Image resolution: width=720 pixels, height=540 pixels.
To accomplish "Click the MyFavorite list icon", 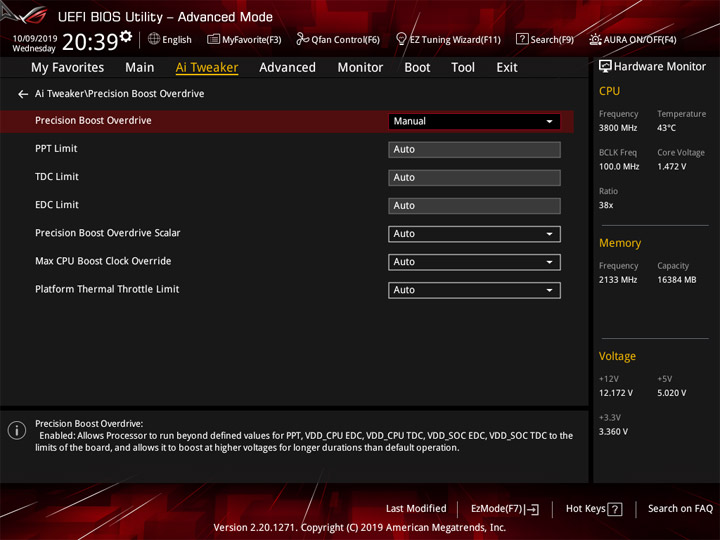I will click(x=213, y=39).
